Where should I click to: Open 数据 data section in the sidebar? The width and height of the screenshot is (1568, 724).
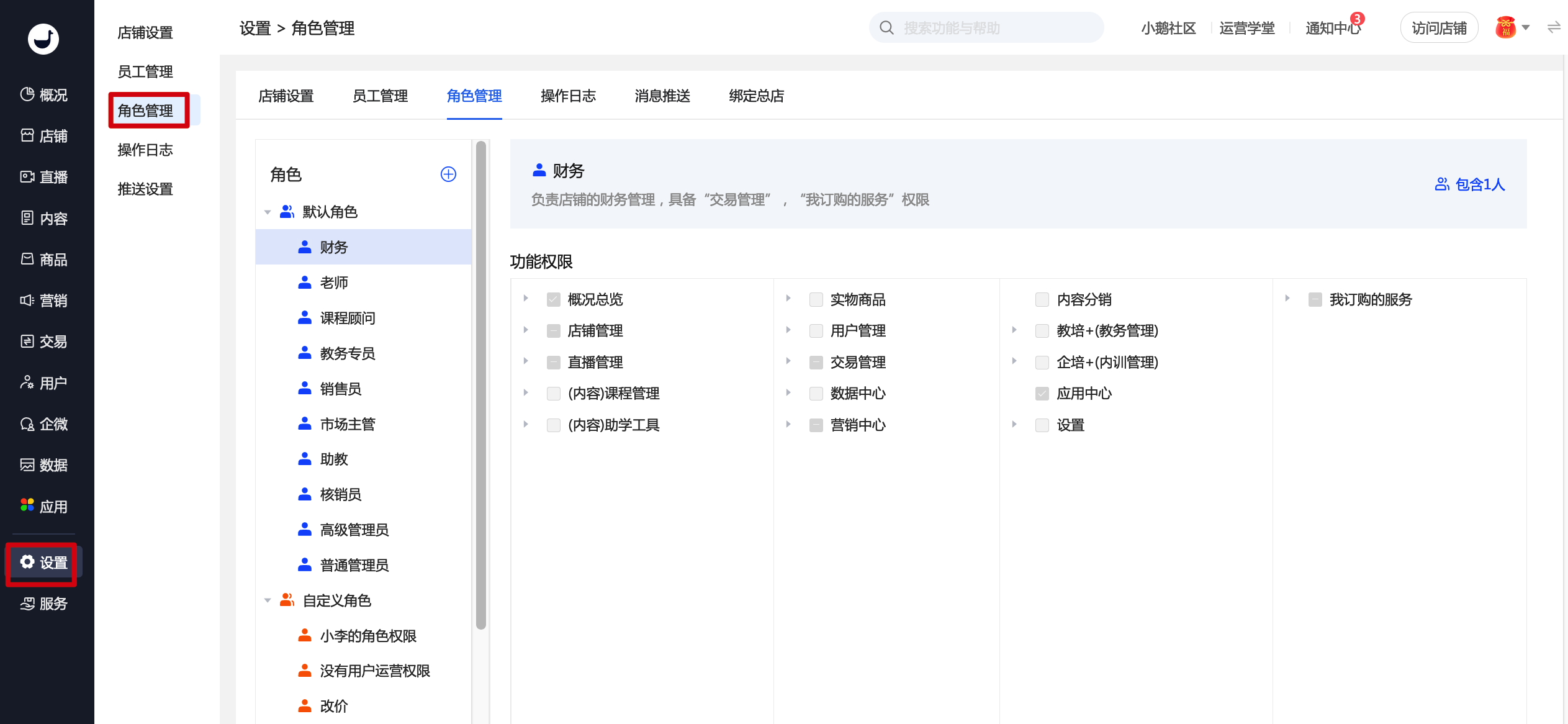[x=43, y=465]
